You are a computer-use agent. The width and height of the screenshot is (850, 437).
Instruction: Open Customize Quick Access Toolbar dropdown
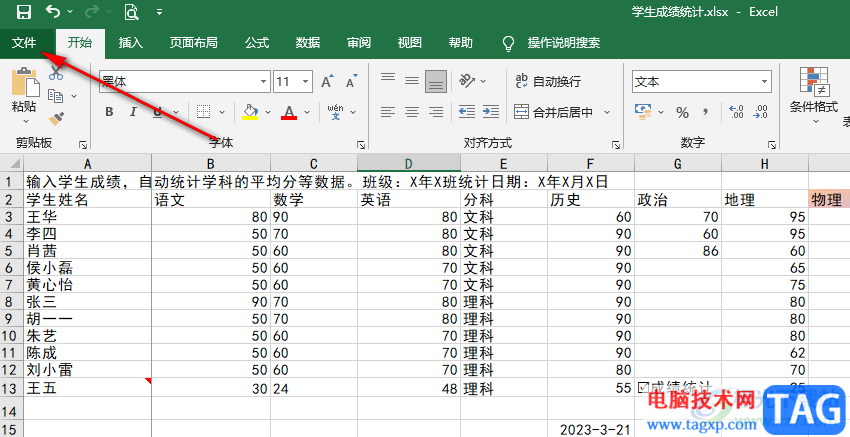[159, 11]
